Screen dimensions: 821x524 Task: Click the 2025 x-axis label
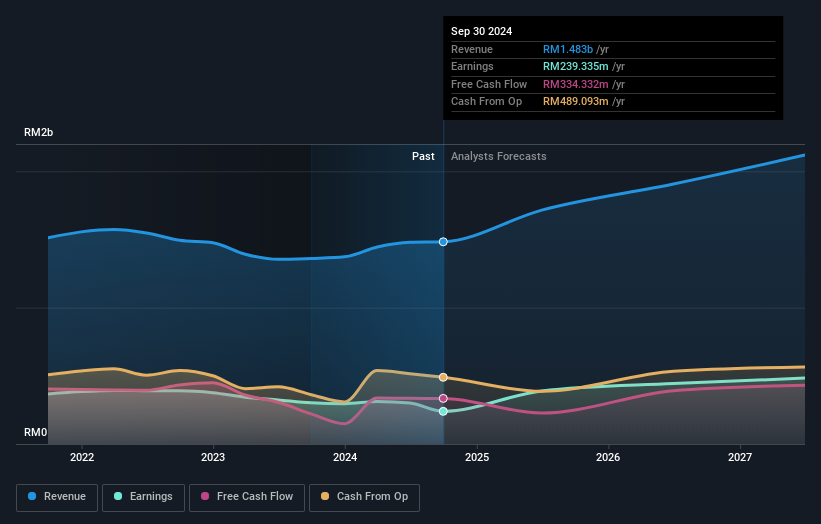(477, 458)
